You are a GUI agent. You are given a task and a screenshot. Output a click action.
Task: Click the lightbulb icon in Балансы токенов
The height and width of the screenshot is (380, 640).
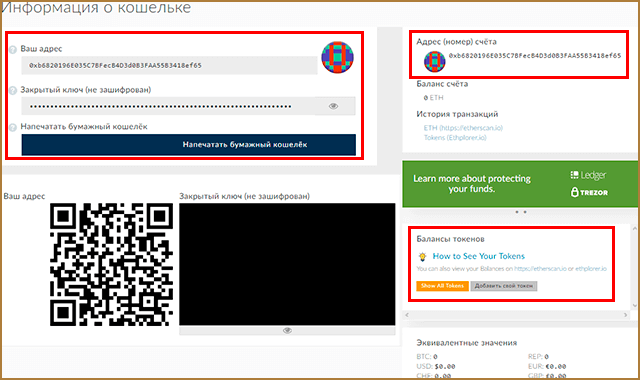[422, 257]
